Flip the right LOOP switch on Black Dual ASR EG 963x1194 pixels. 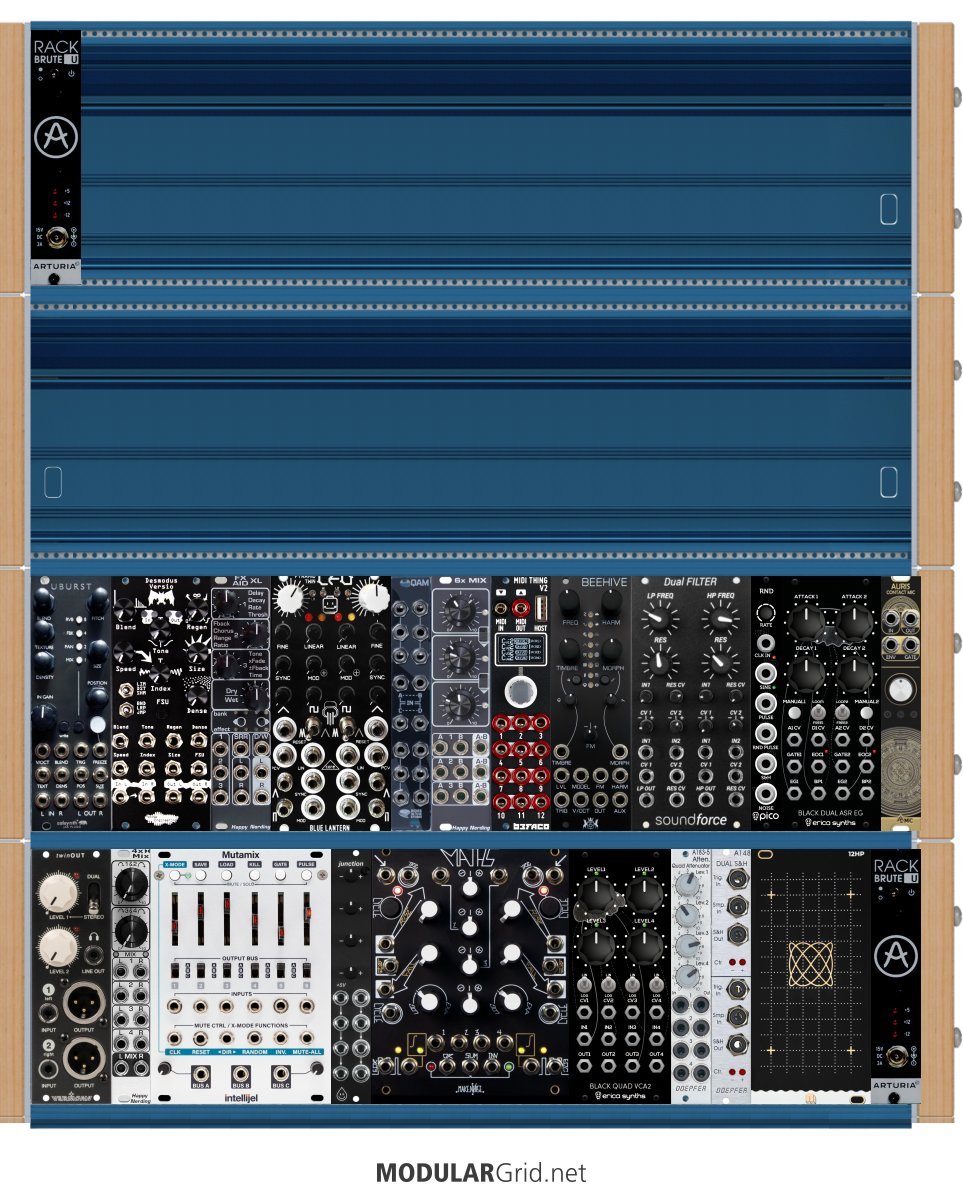point(843,713)
